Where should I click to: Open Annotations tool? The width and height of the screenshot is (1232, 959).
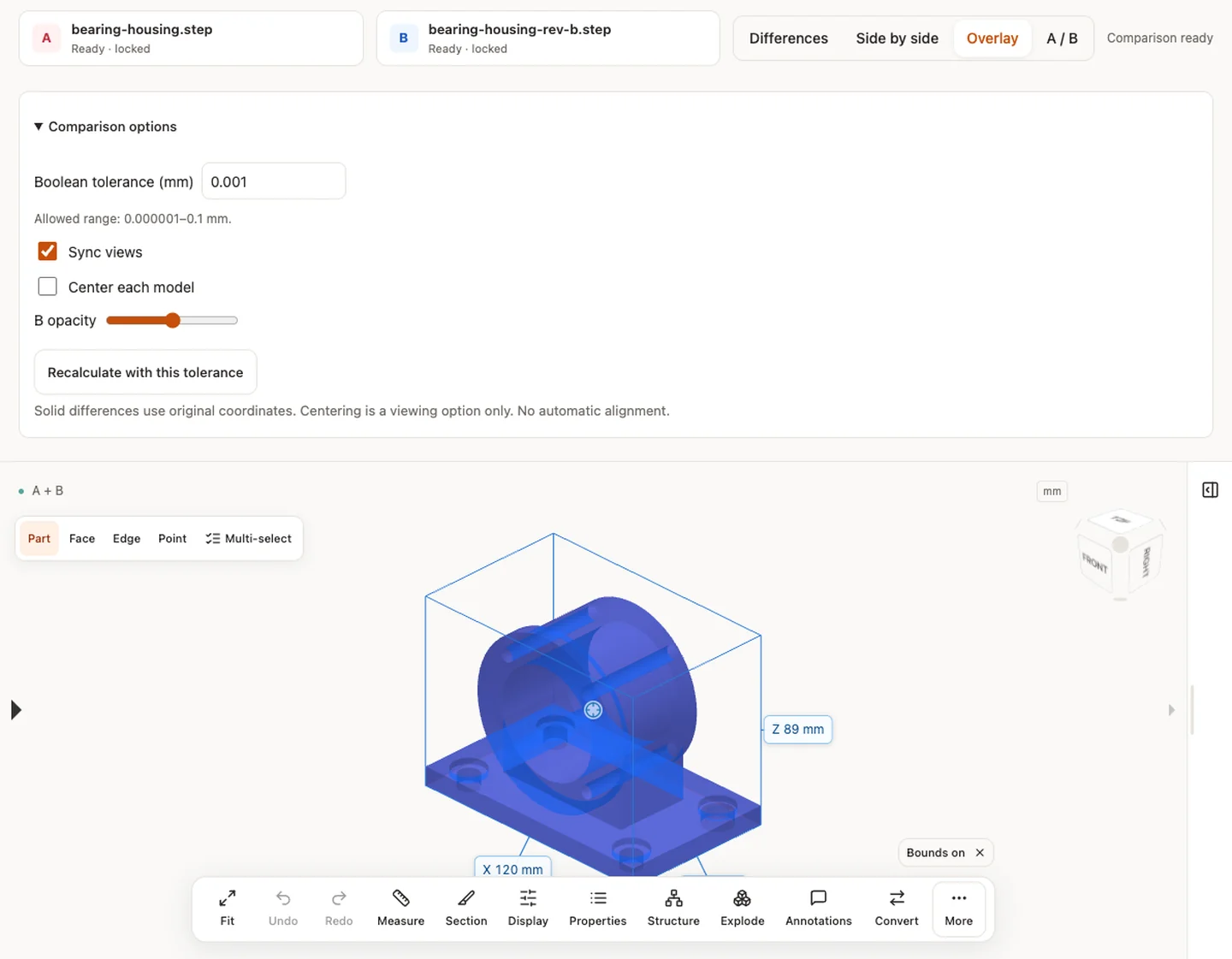click(x=819, y=908)
